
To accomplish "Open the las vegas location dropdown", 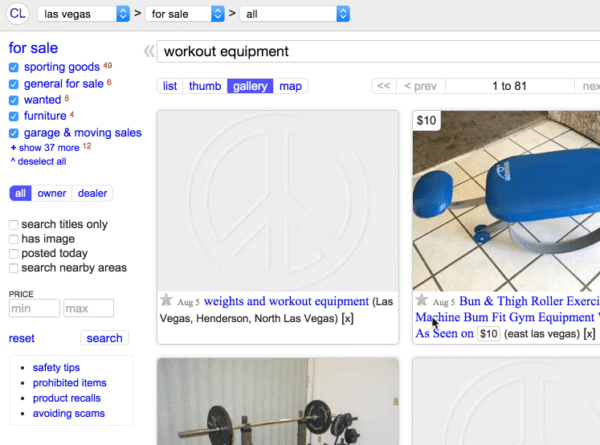I will pos(83,14).
